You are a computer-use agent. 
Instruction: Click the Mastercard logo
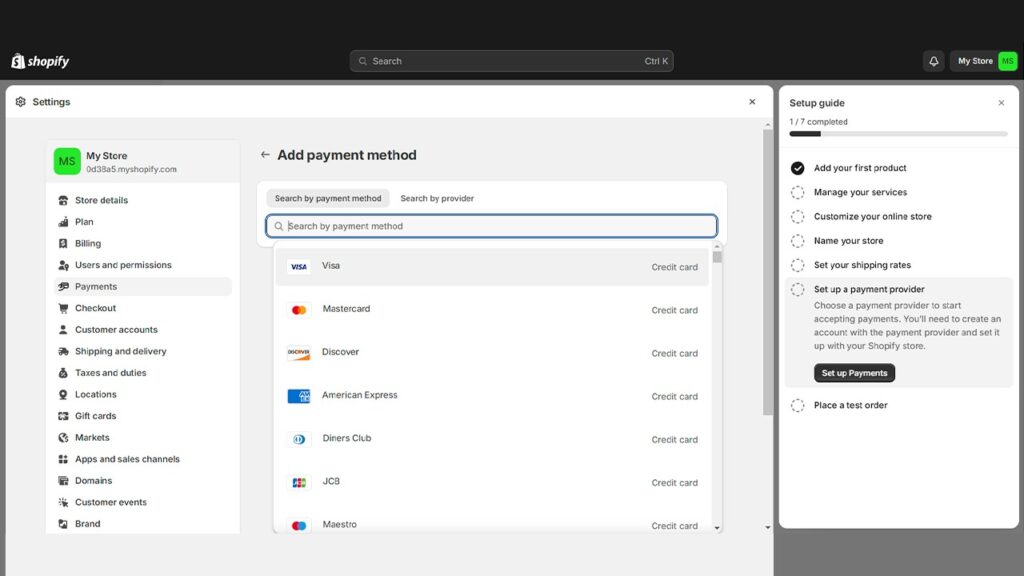tap(298, 310)
